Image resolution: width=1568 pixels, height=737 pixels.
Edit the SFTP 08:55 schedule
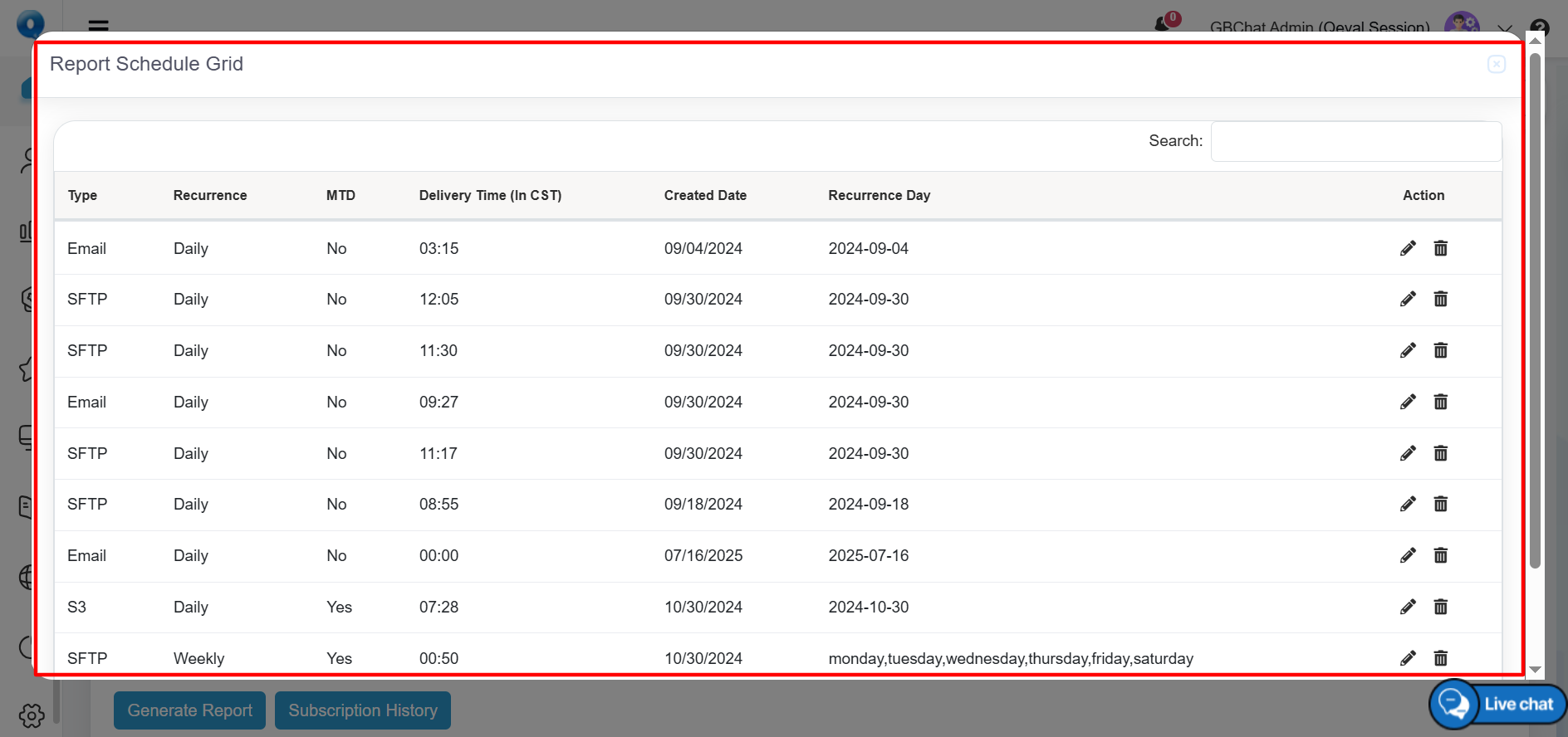[1408, 504]
